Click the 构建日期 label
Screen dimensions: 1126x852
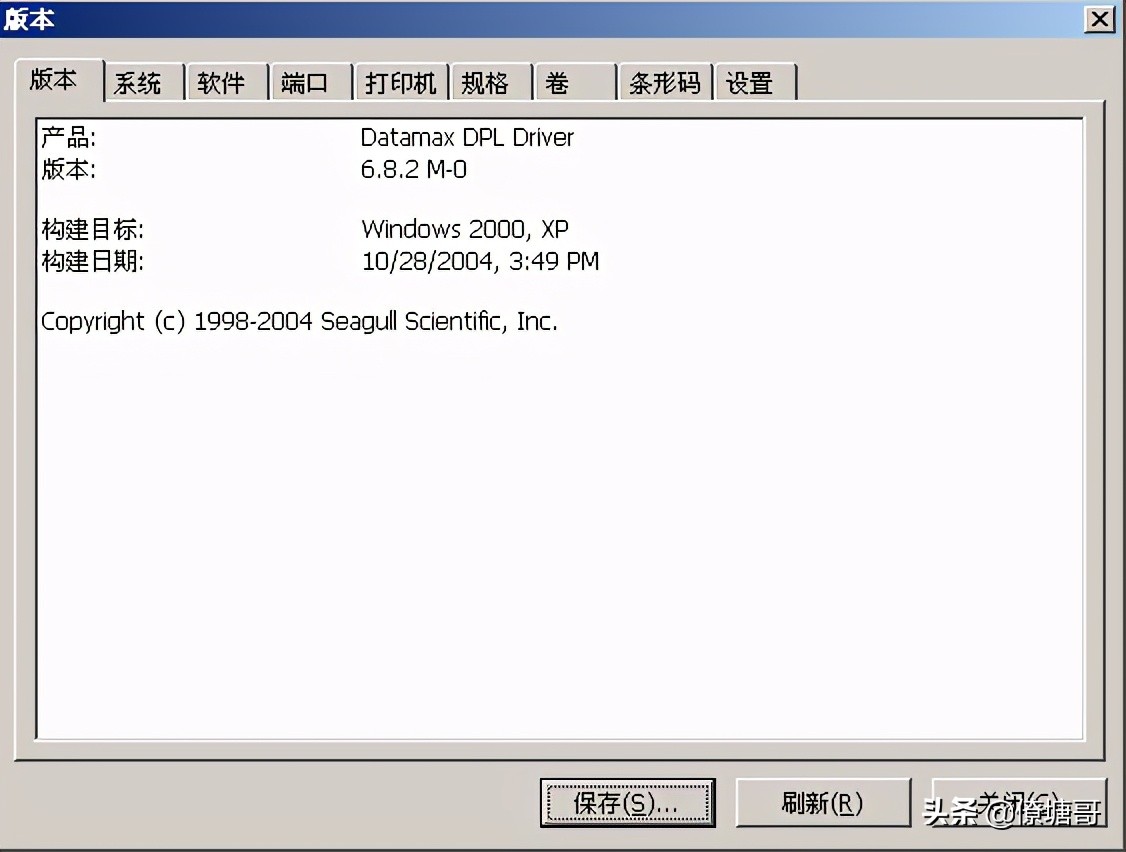(x=92, y=262)
